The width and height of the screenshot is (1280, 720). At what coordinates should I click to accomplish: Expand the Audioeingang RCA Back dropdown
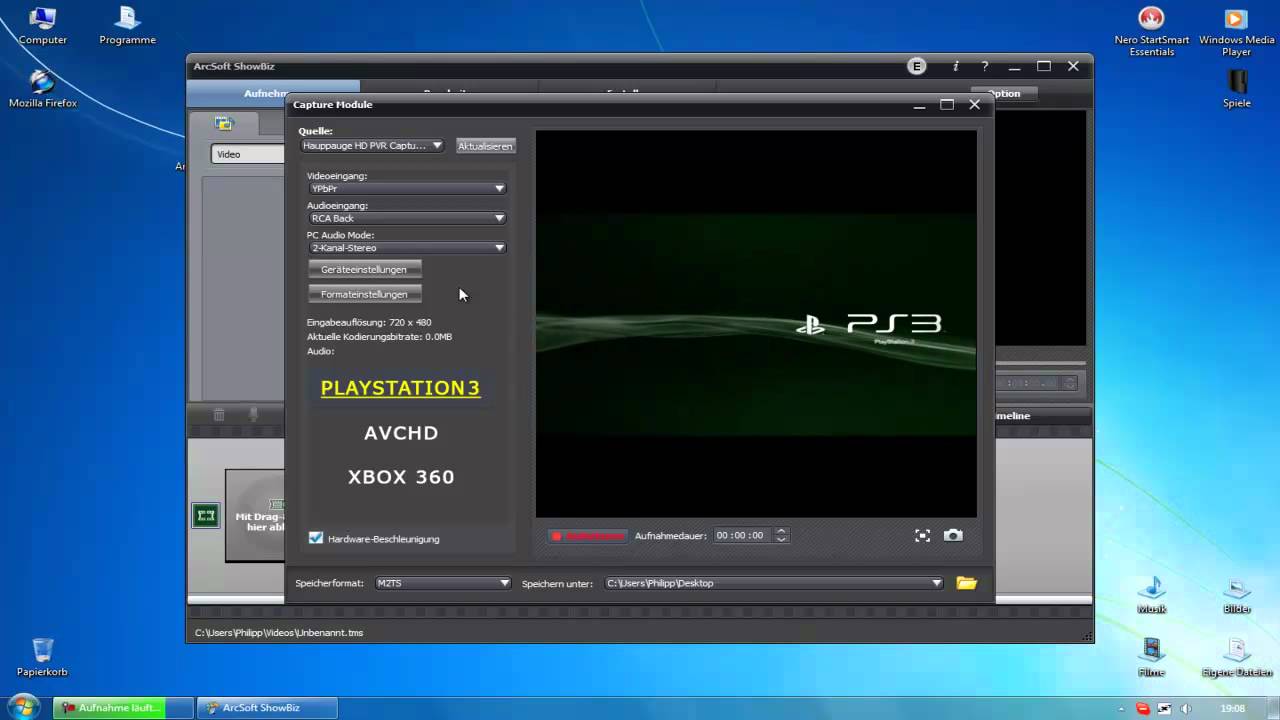407,218
